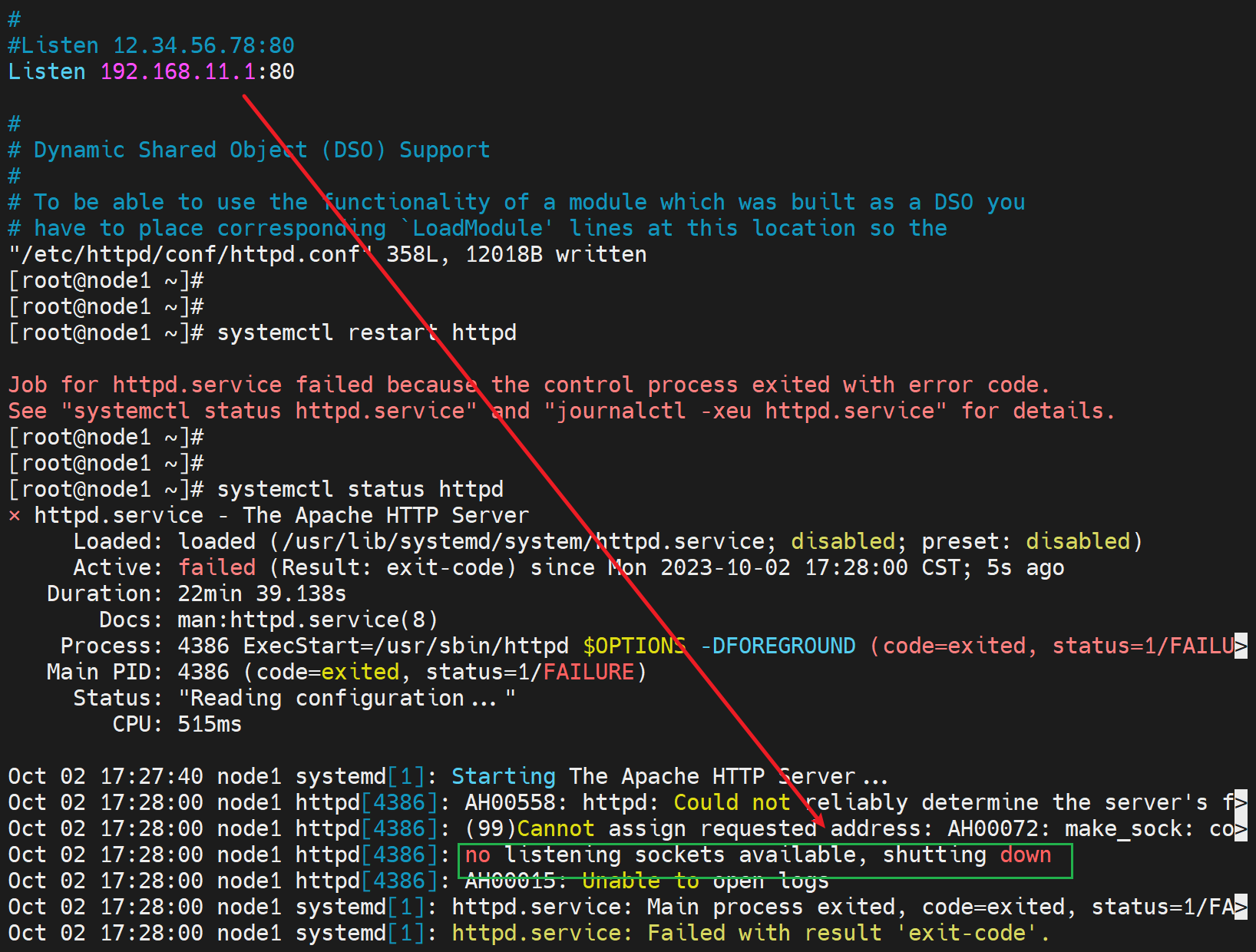Viewport: 1256px width, 952px height.
Task: Click the truncation arrow ending the Process line
Action: pyautogui.click(x=1241, y=646)
